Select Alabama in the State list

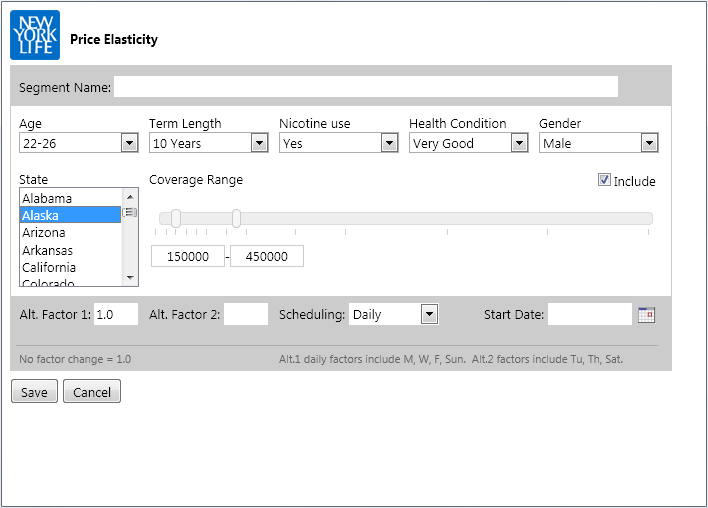[70, 198]
